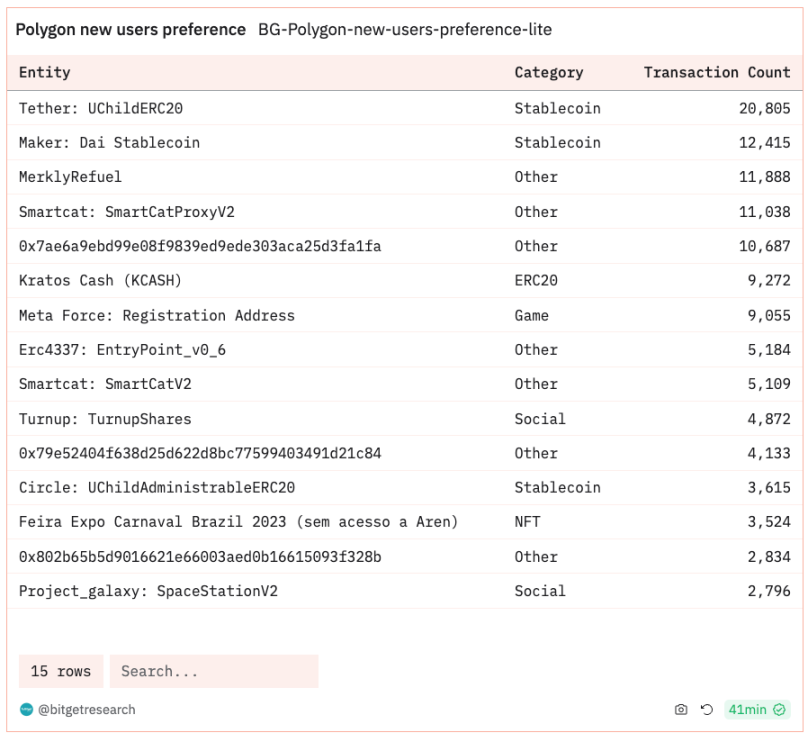
Task: Sort by the Entity column header
Action: click(x=45, y=73)
